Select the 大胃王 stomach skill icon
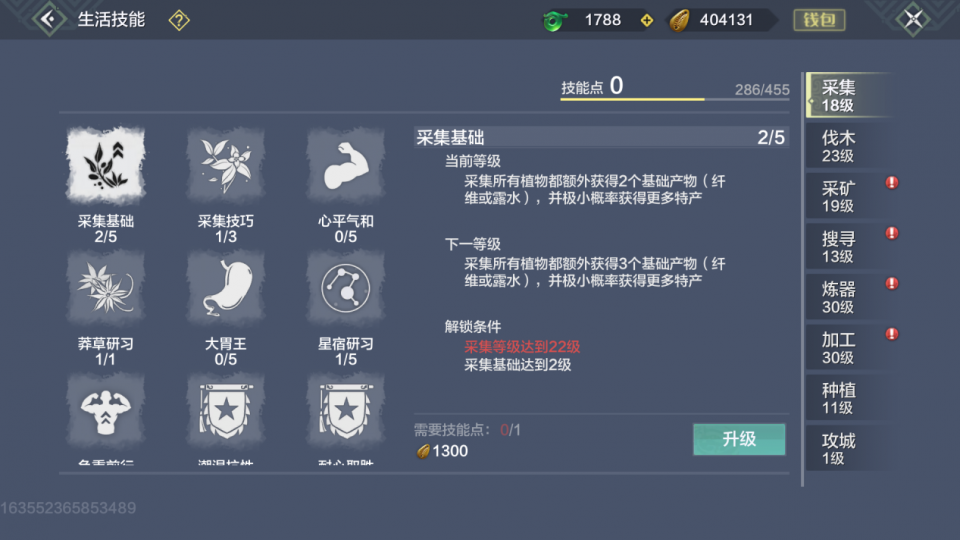Image resolution: width=960 pixels, height=540 pixels. coord(225,288)
